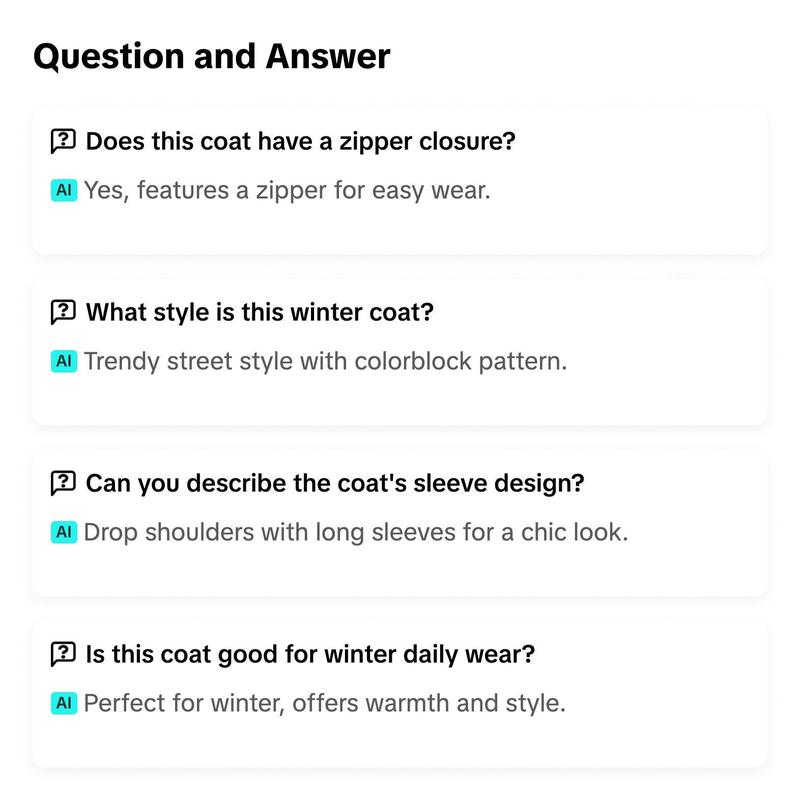The width and height of the screenshot is (800, 800).
Task: Click empty area of winter daily wear card
Action: (663, 735)
